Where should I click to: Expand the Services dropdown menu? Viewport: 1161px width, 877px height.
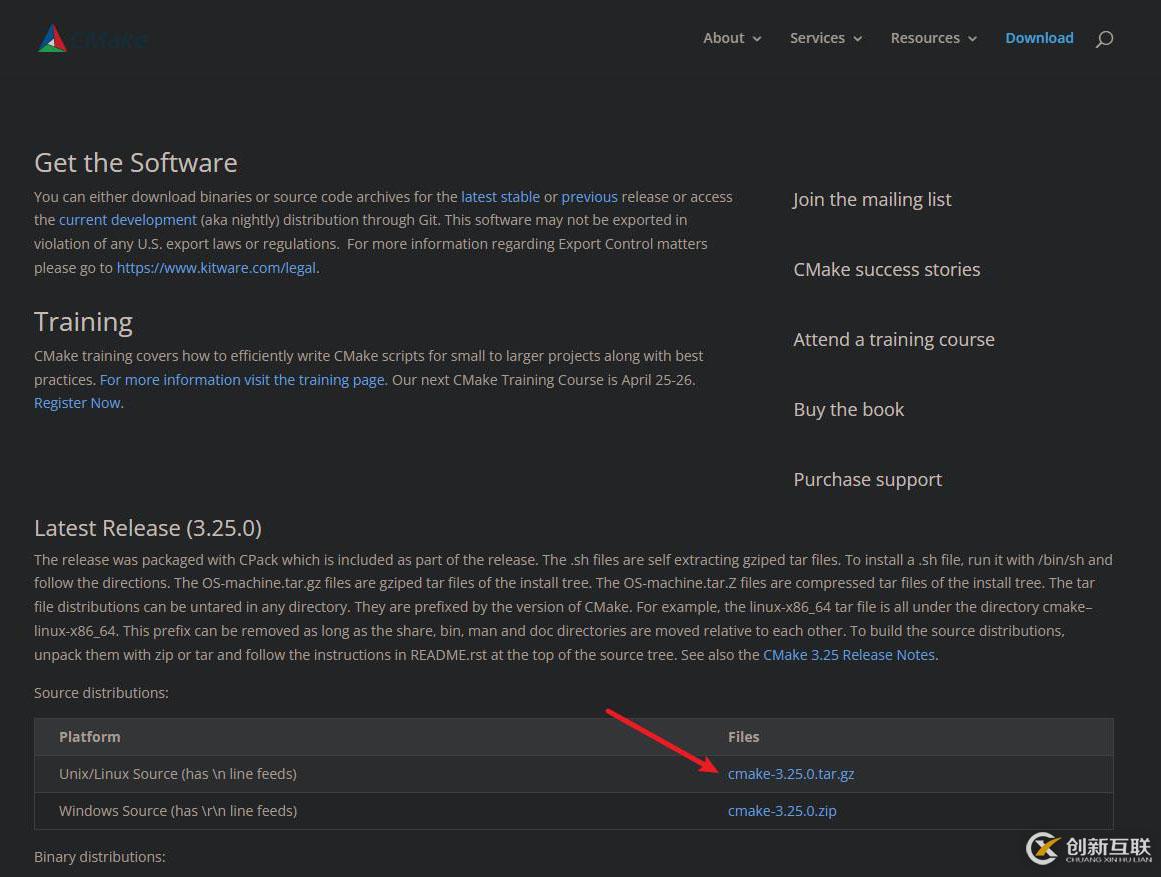coord(825,38)
